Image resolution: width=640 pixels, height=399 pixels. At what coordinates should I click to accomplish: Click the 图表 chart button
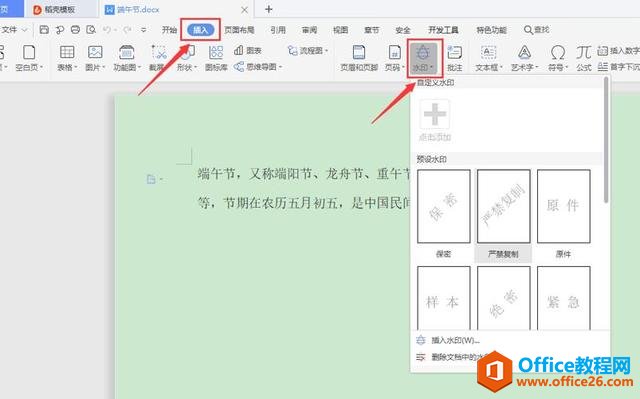point(248,51)
